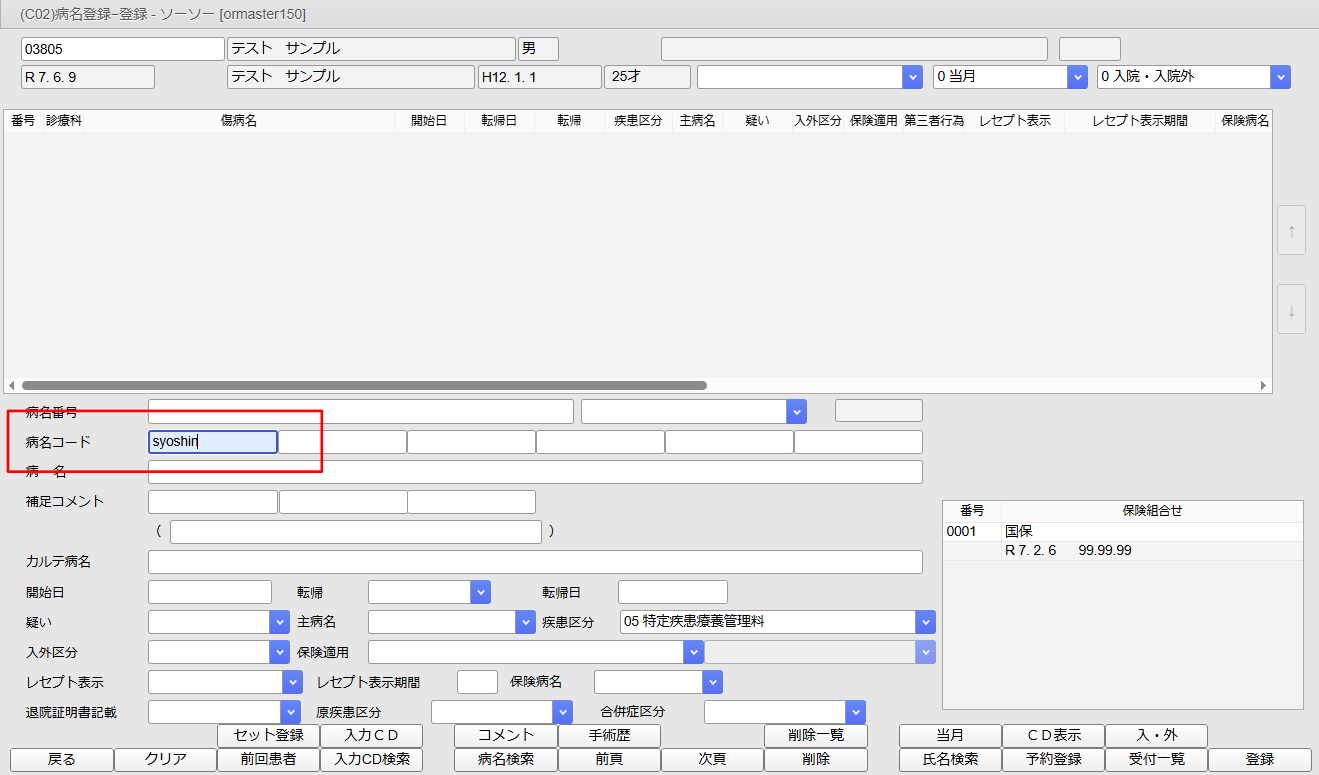Open the 合併症区分 dropdown
The width and height of the screenshot is (1319, 775).
856,711
